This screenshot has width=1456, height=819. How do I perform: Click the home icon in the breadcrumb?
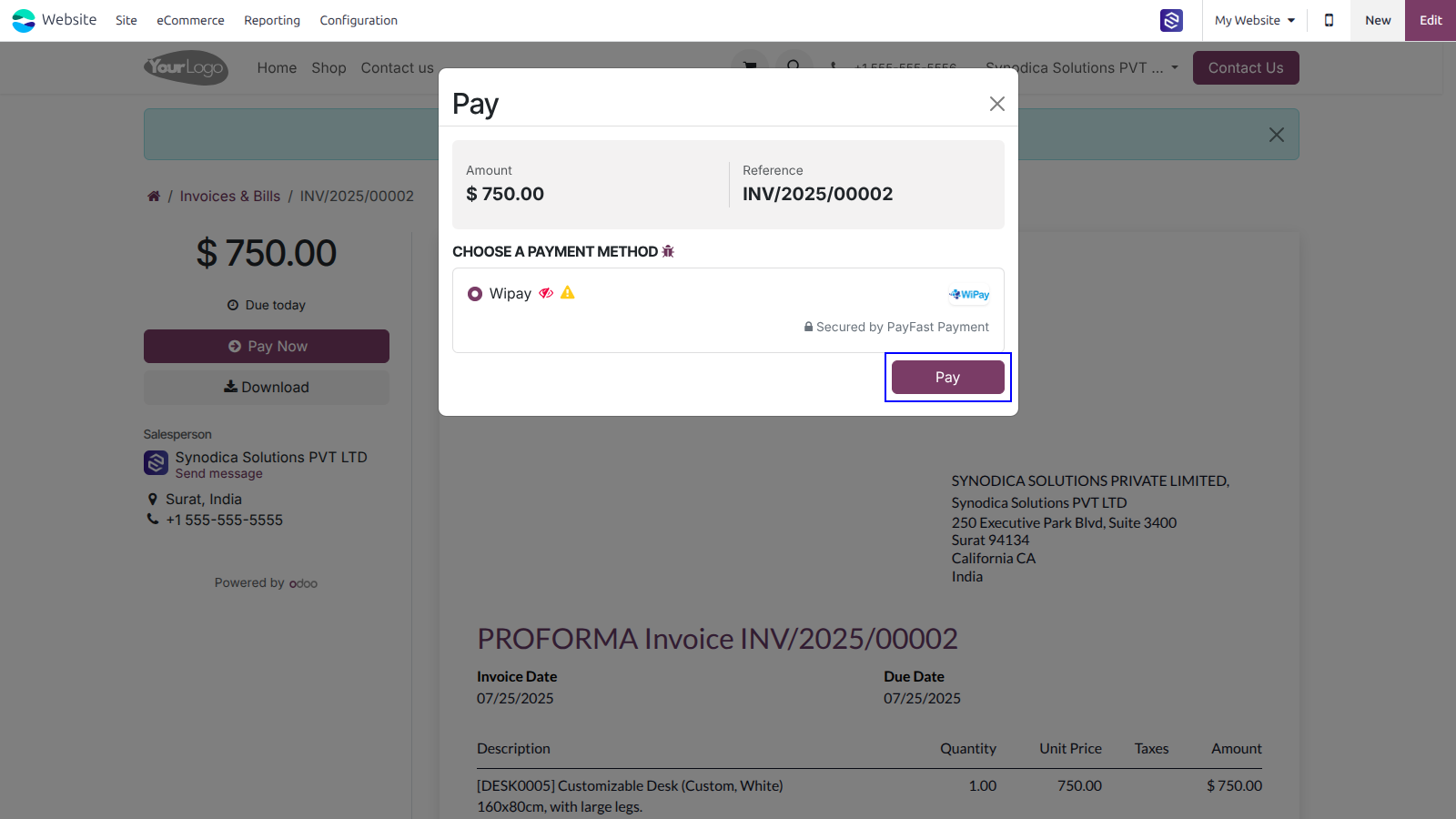[154, 196]
